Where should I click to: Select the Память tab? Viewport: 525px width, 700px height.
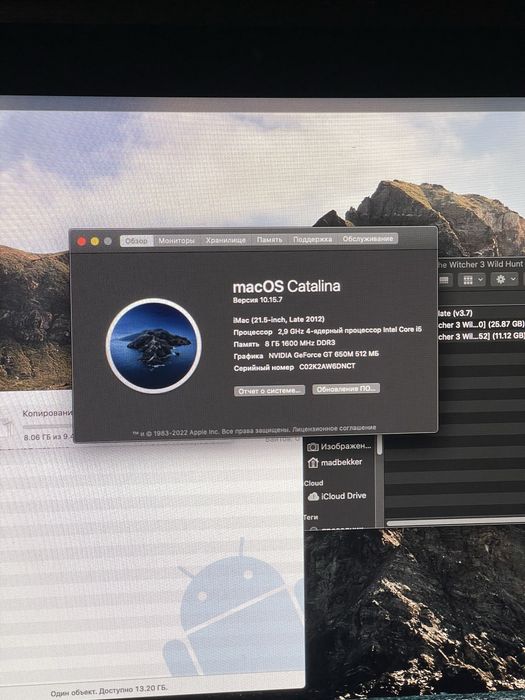[269, 240]
